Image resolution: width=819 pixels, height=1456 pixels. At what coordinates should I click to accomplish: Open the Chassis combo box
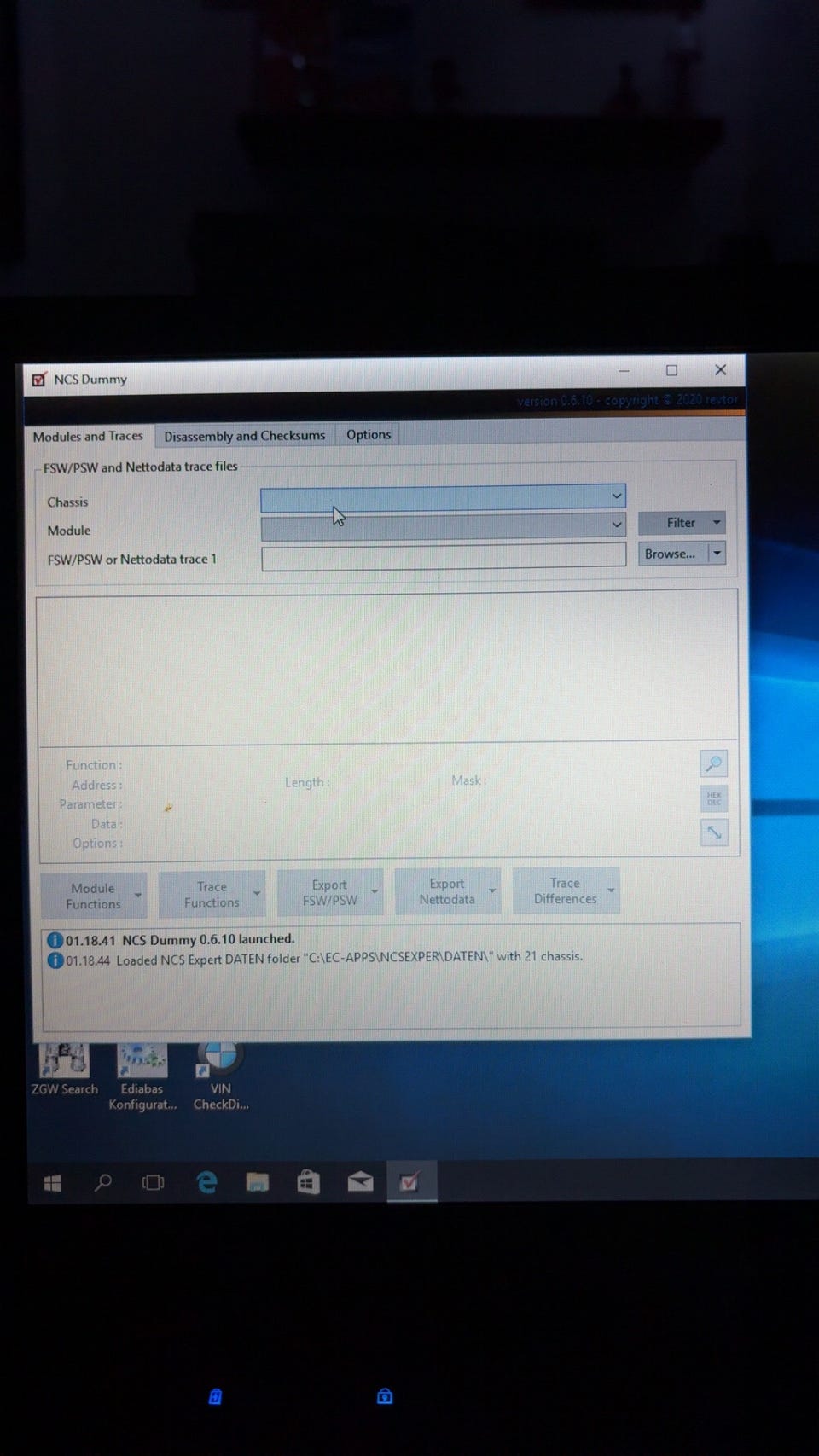click(x=443, y=496)
